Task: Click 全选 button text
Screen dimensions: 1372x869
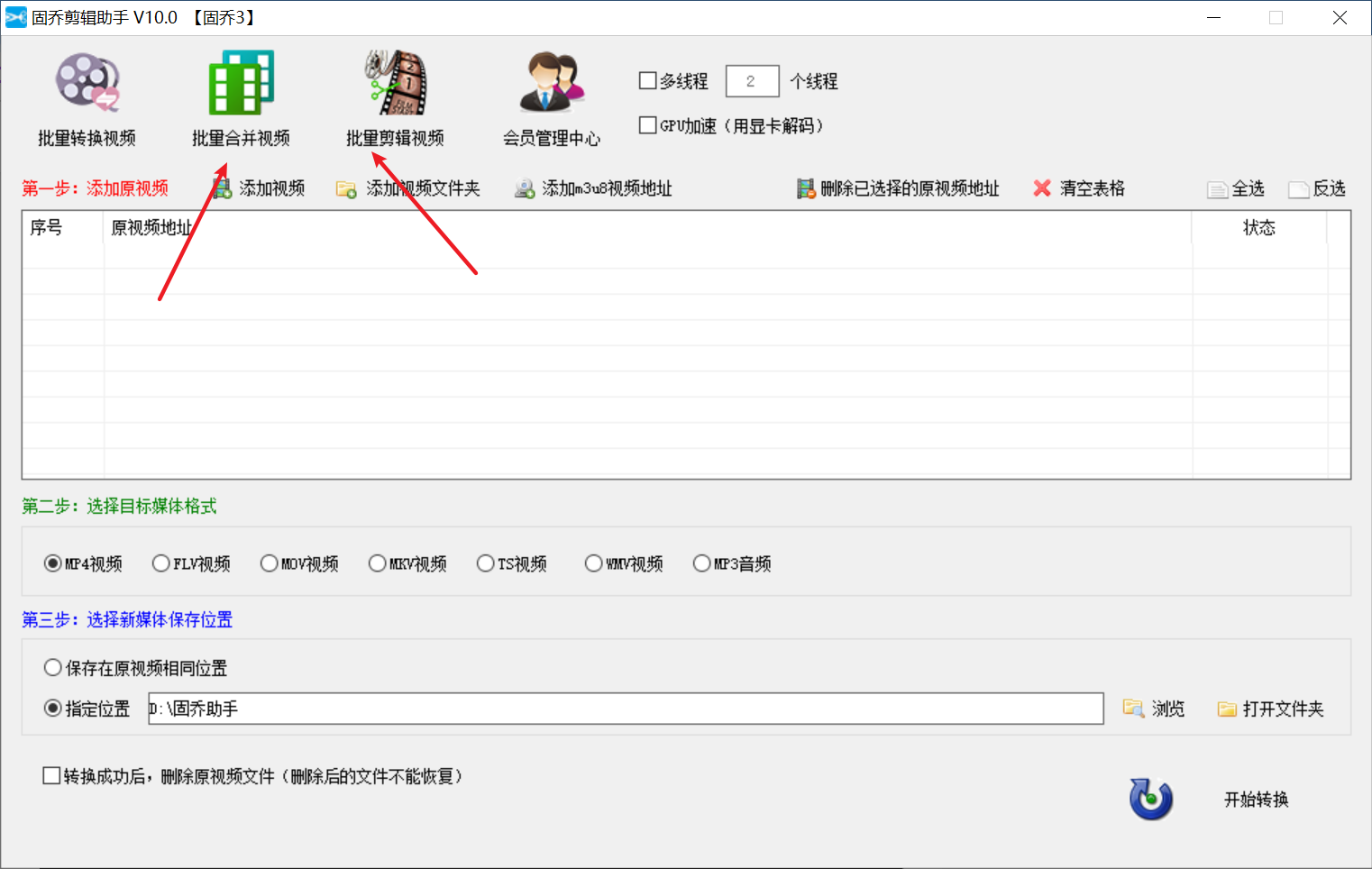Action: (x=1249, y=188)
